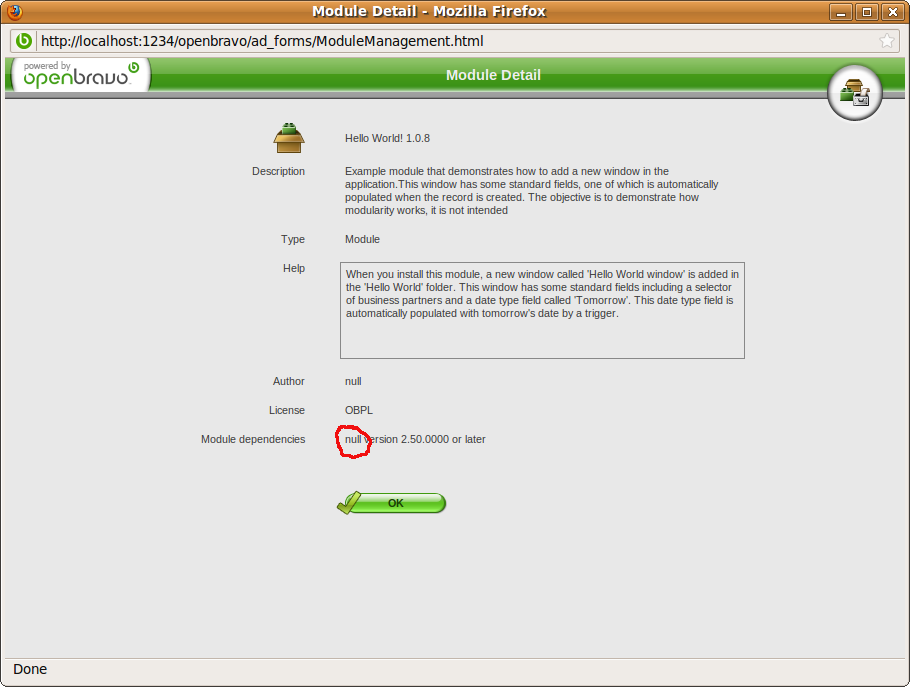Click the module management round icon
The image size is (910, 687).
(x=854, y=93)
